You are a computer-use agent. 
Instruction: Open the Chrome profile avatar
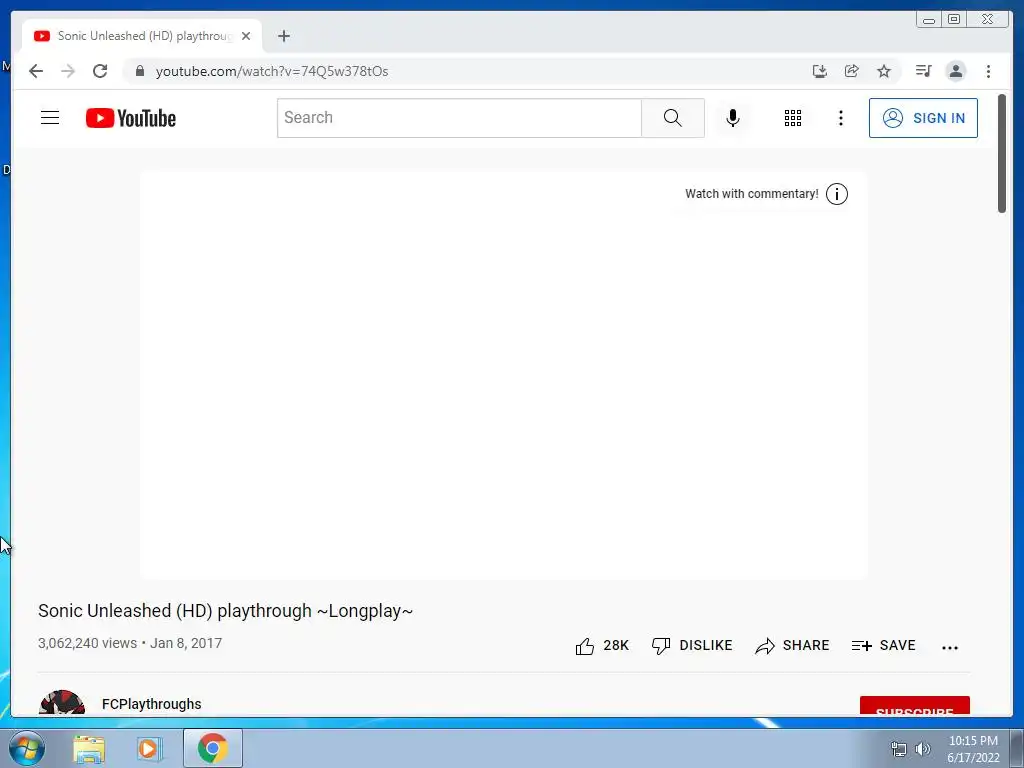(955, 71)
